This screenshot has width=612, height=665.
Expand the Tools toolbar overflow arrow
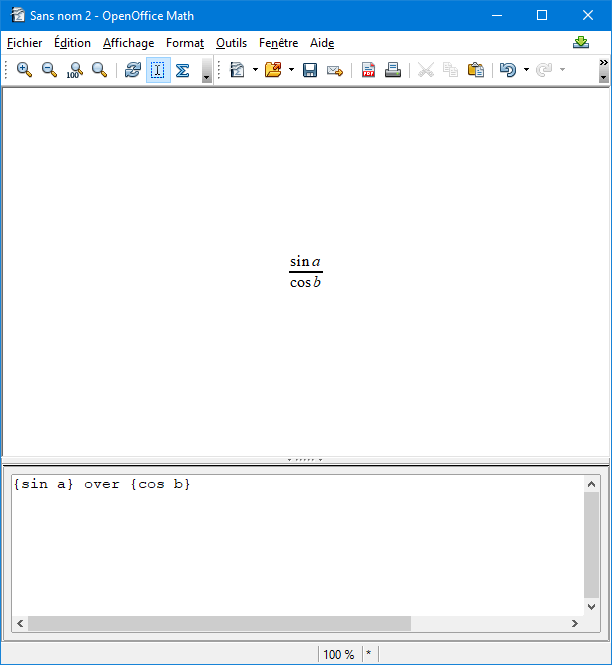(x=207, y=70)
